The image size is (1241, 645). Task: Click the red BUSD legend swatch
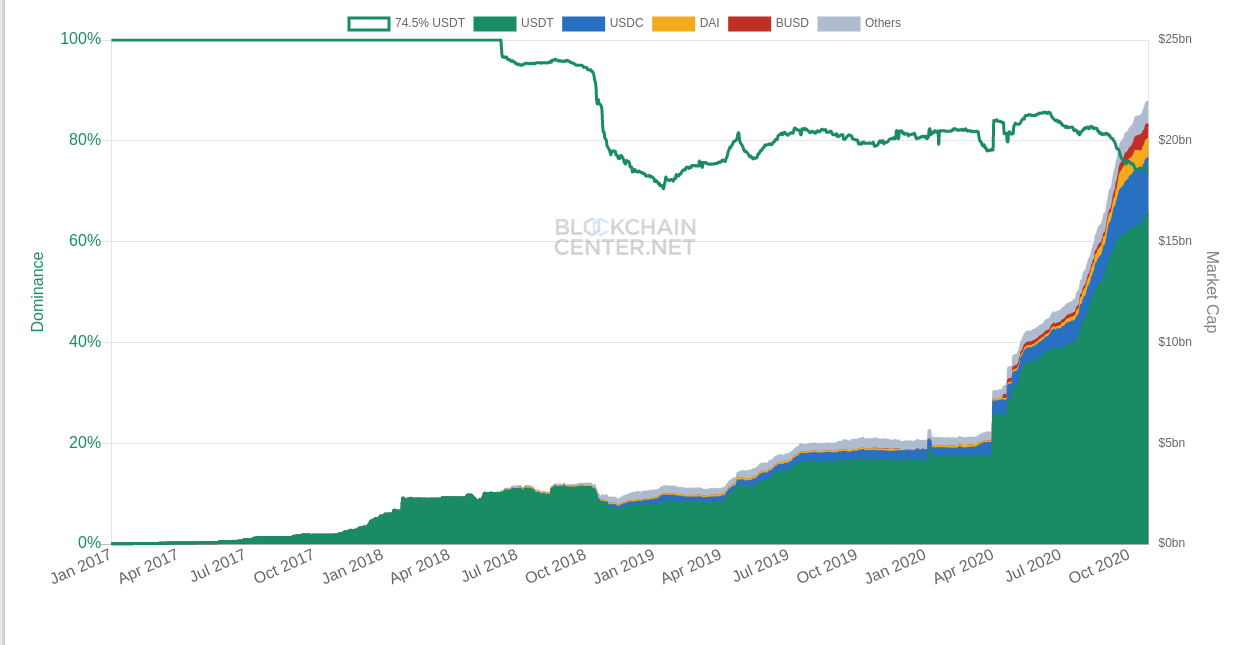(749, 23)
